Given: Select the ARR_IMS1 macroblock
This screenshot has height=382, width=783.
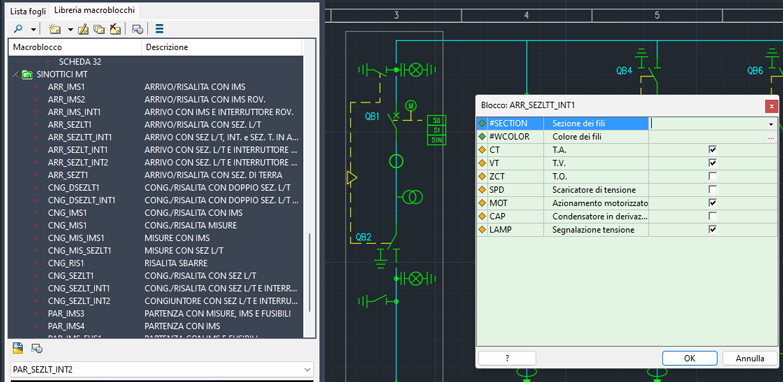Looking at the screenshot, I should (66, 87).
